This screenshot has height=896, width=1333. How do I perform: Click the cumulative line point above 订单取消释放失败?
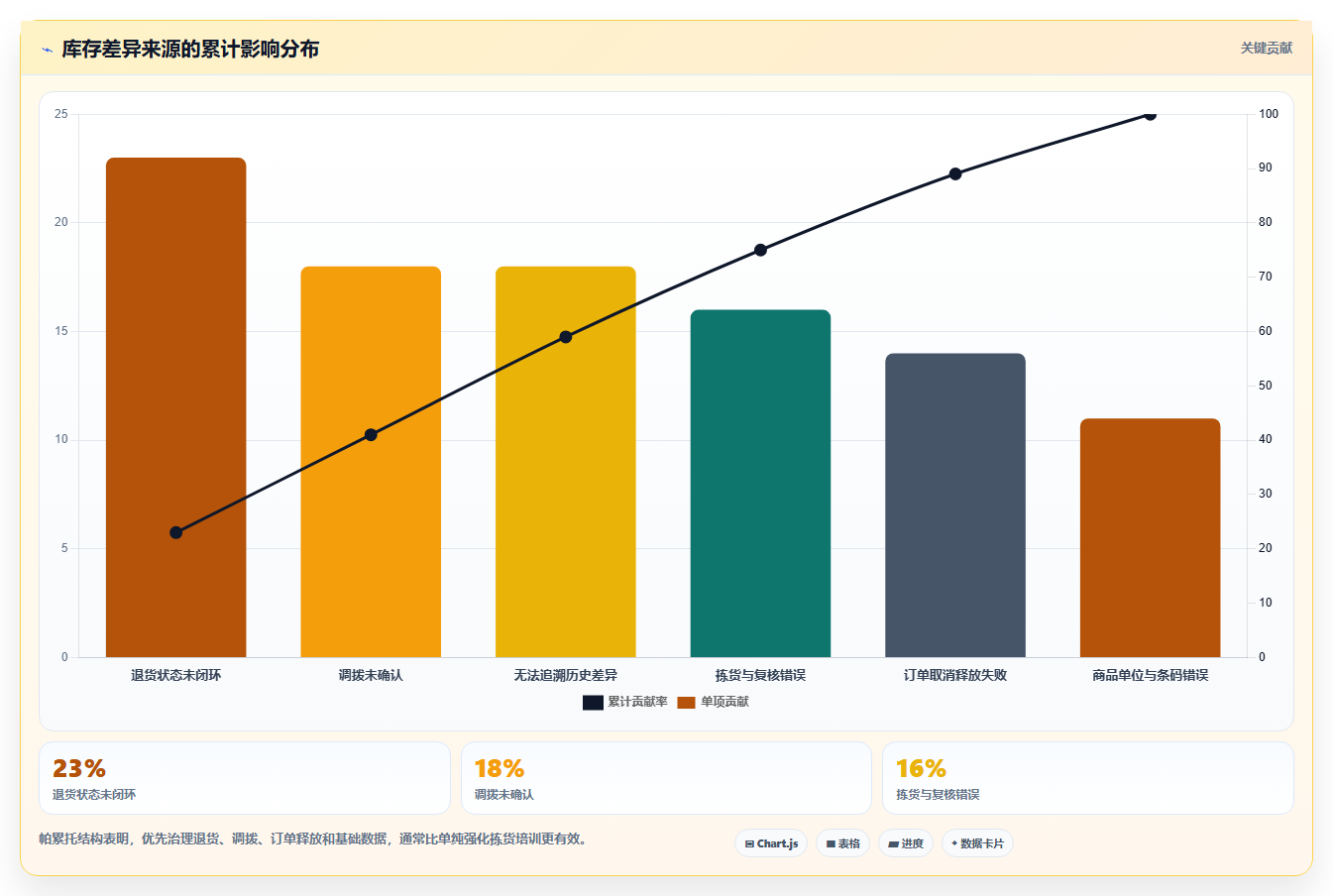(955, 173)
